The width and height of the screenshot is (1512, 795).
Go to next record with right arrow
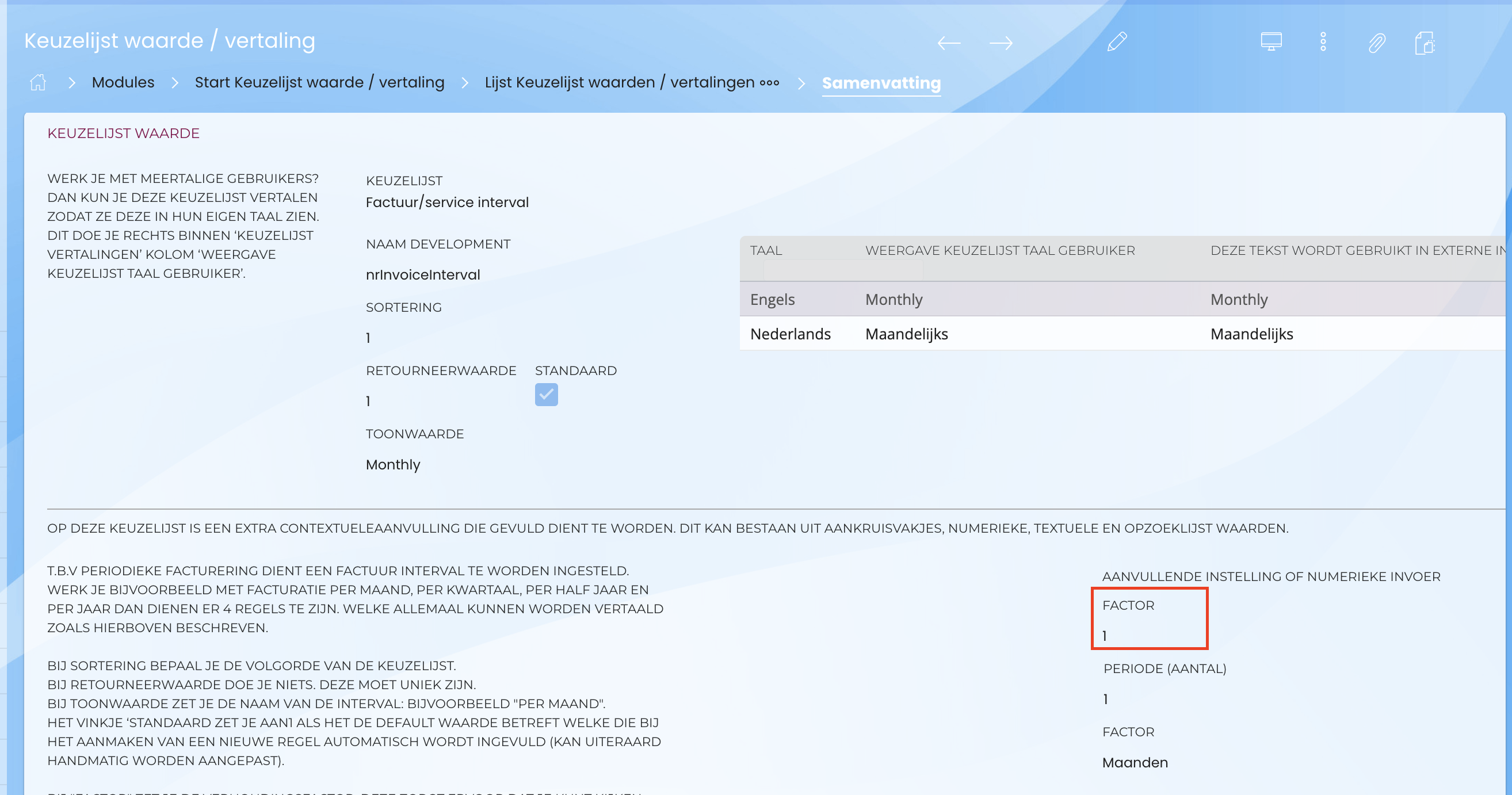tap(1000, 43)
